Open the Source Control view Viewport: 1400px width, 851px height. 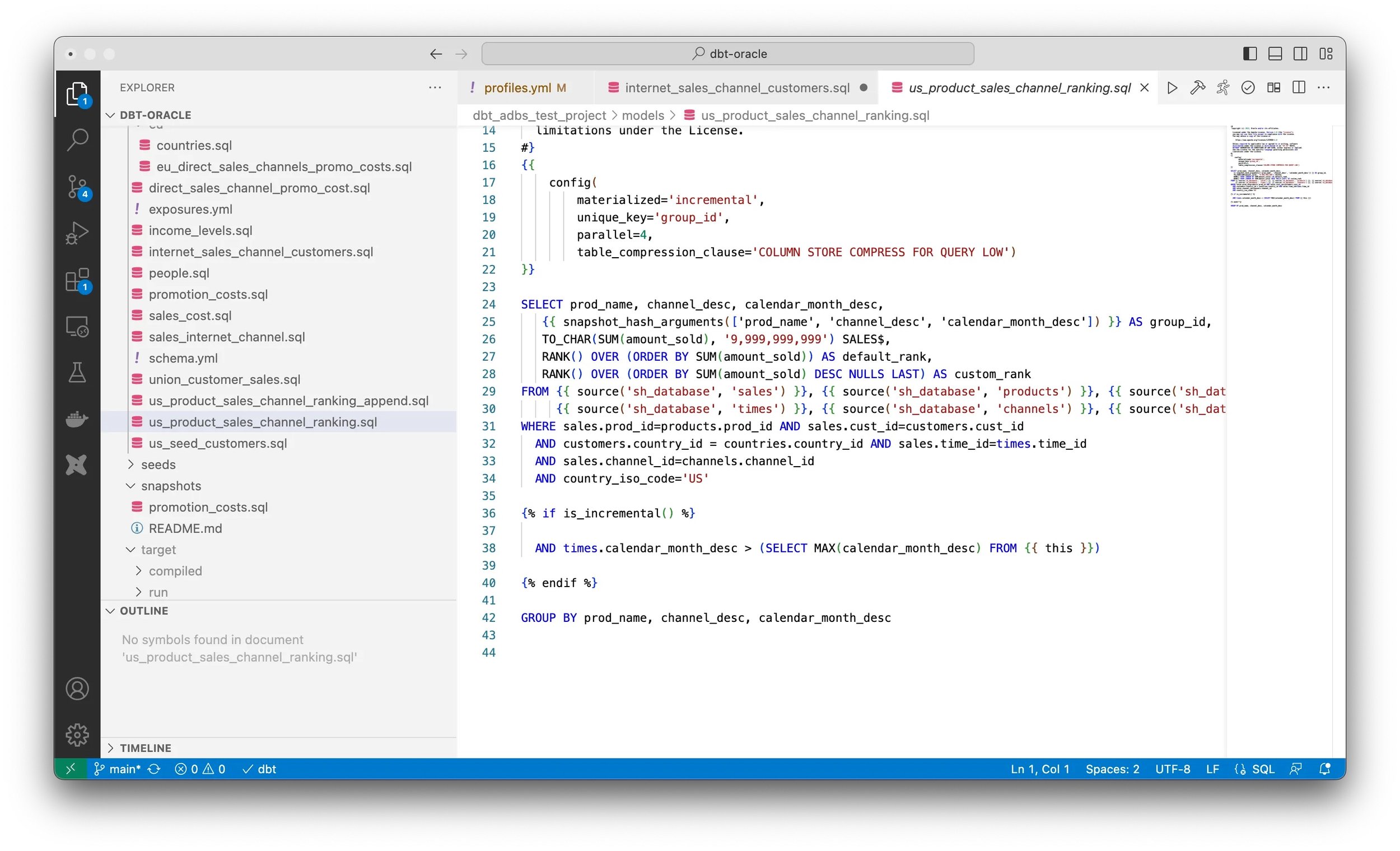point(77,186)
